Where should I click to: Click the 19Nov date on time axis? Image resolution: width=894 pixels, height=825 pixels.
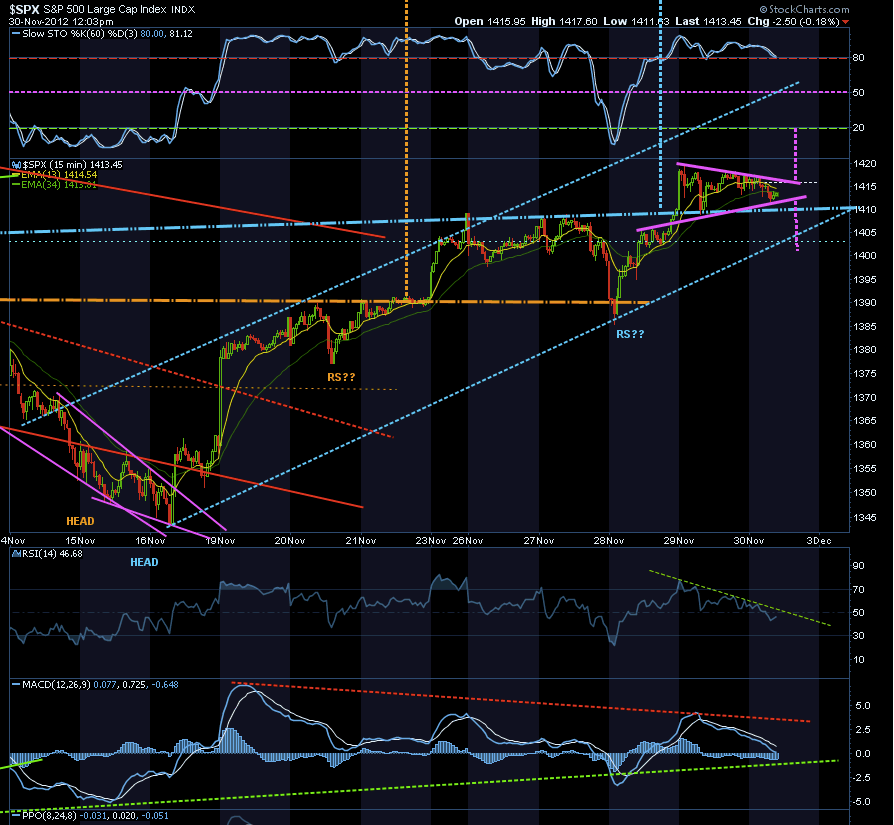(x=220, y=540)
